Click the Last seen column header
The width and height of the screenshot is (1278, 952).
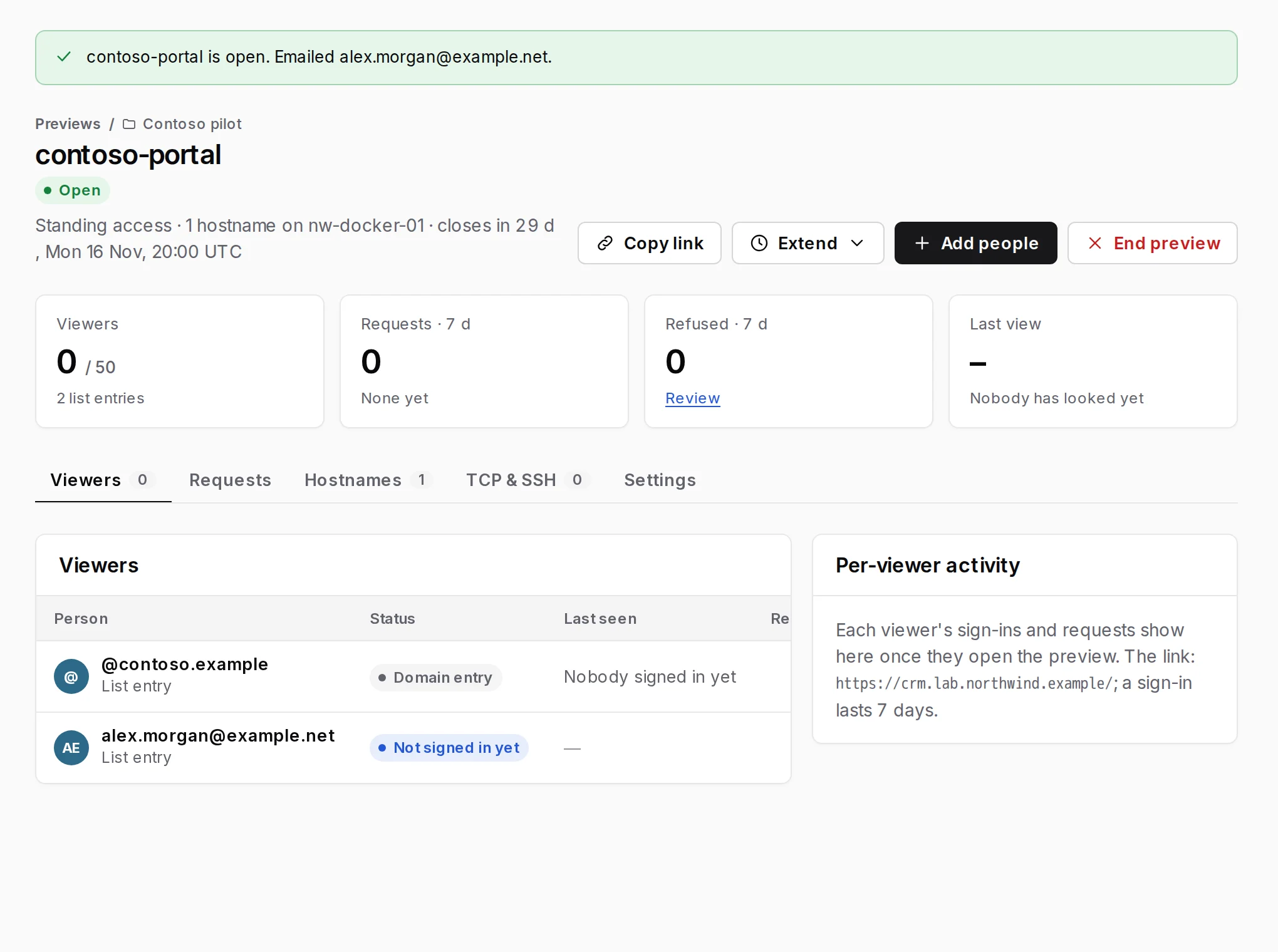pos(600,619)
